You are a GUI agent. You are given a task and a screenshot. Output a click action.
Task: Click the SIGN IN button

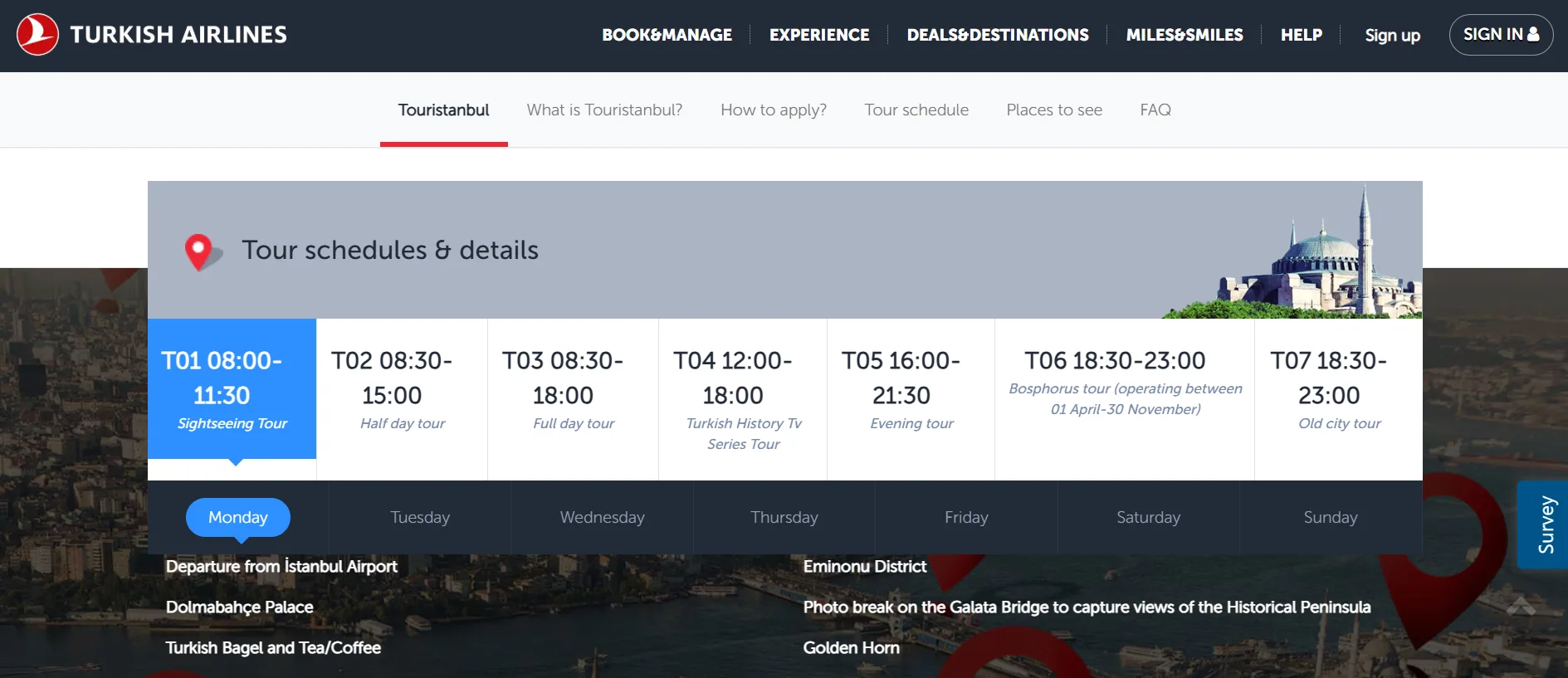1500,35
